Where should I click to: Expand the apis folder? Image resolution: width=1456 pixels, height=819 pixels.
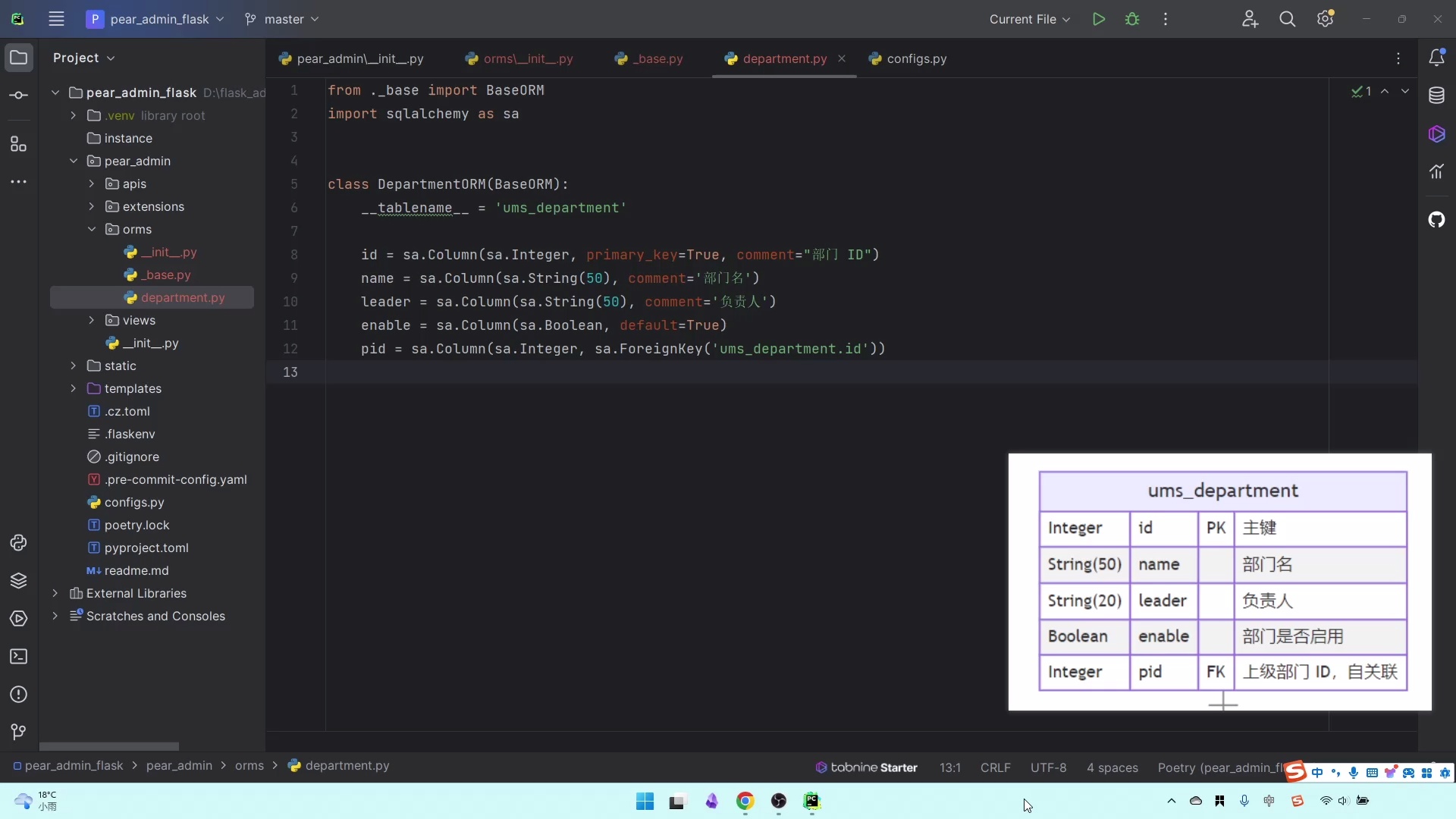(x=92, y=184)
